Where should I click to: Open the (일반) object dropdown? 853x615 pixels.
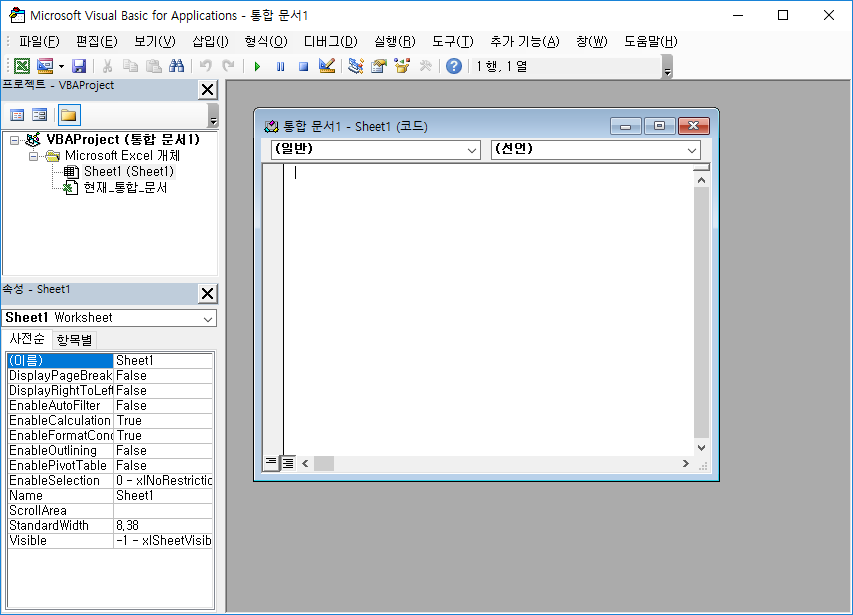472,150
